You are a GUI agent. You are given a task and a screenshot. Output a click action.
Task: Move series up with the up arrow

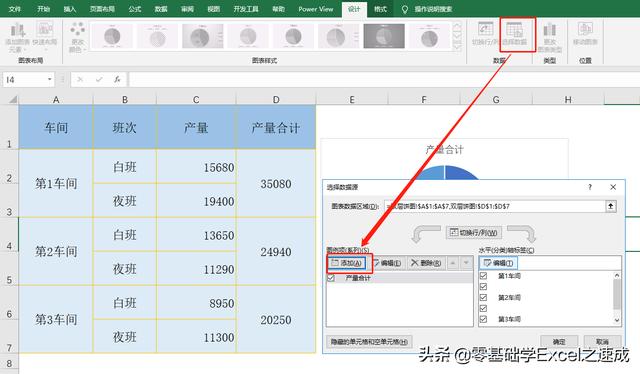click(x=453, y=263)
